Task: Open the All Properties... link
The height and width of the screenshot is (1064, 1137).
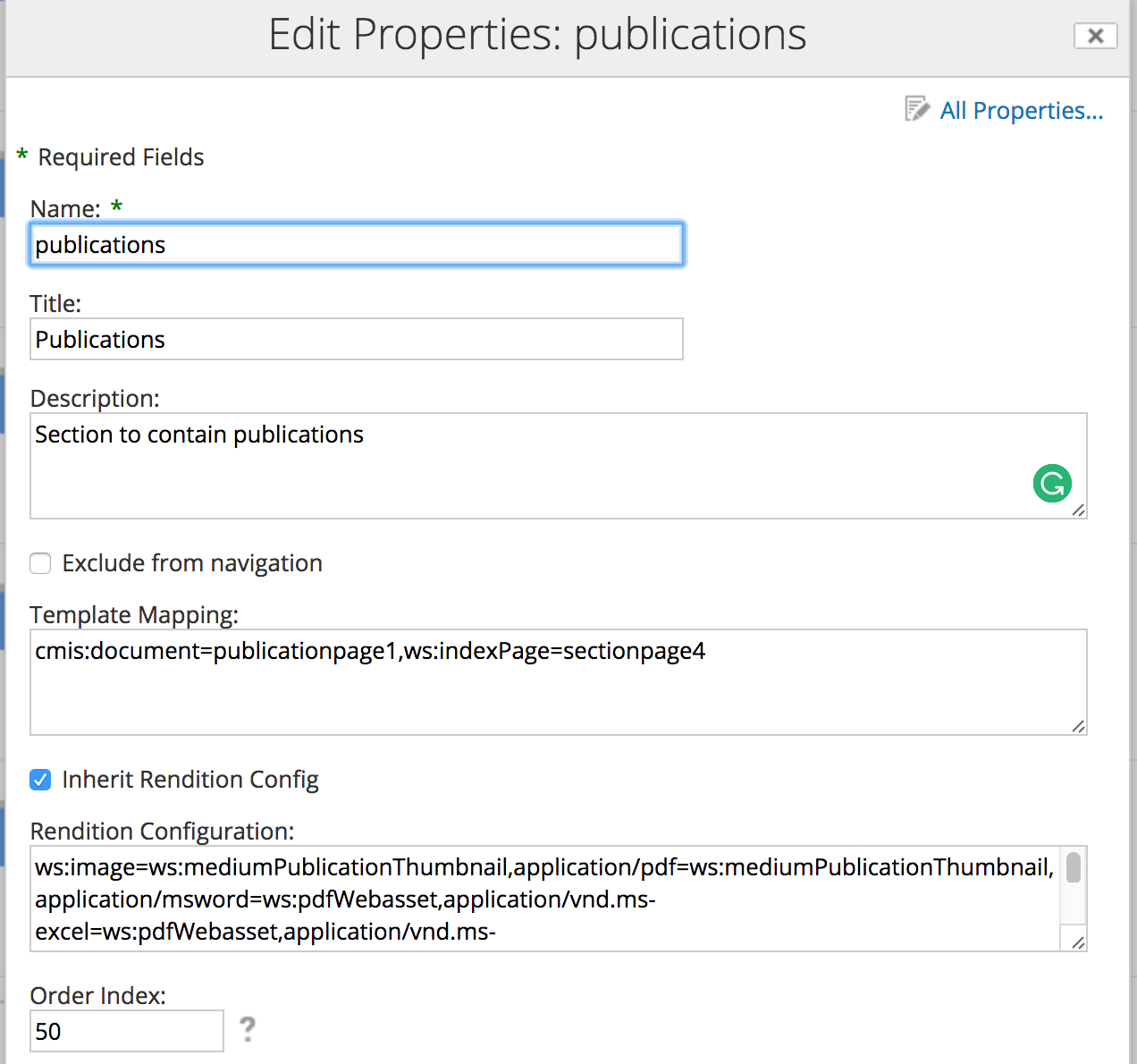Action: point(1021,111)
